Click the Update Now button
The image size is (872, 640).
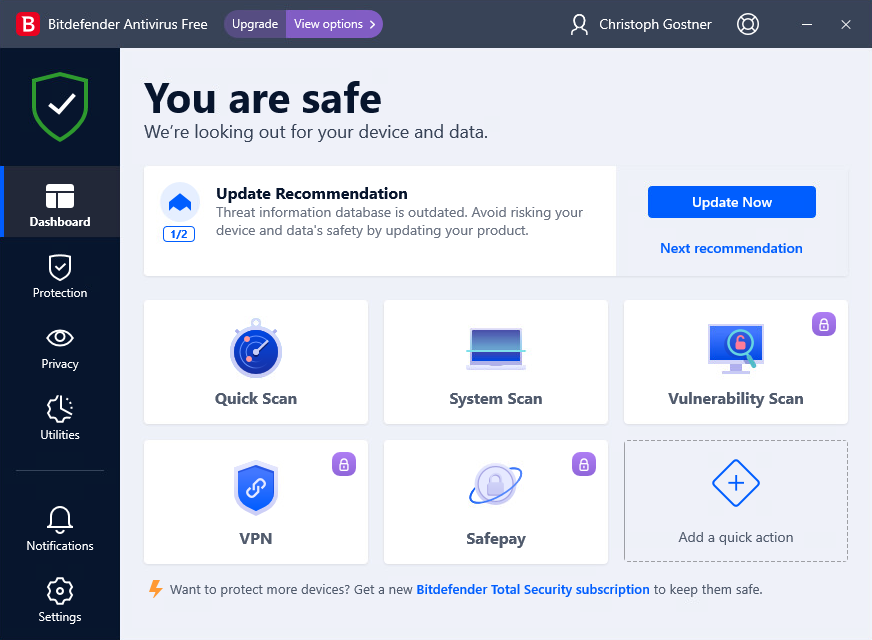click(x=731, y=202)
